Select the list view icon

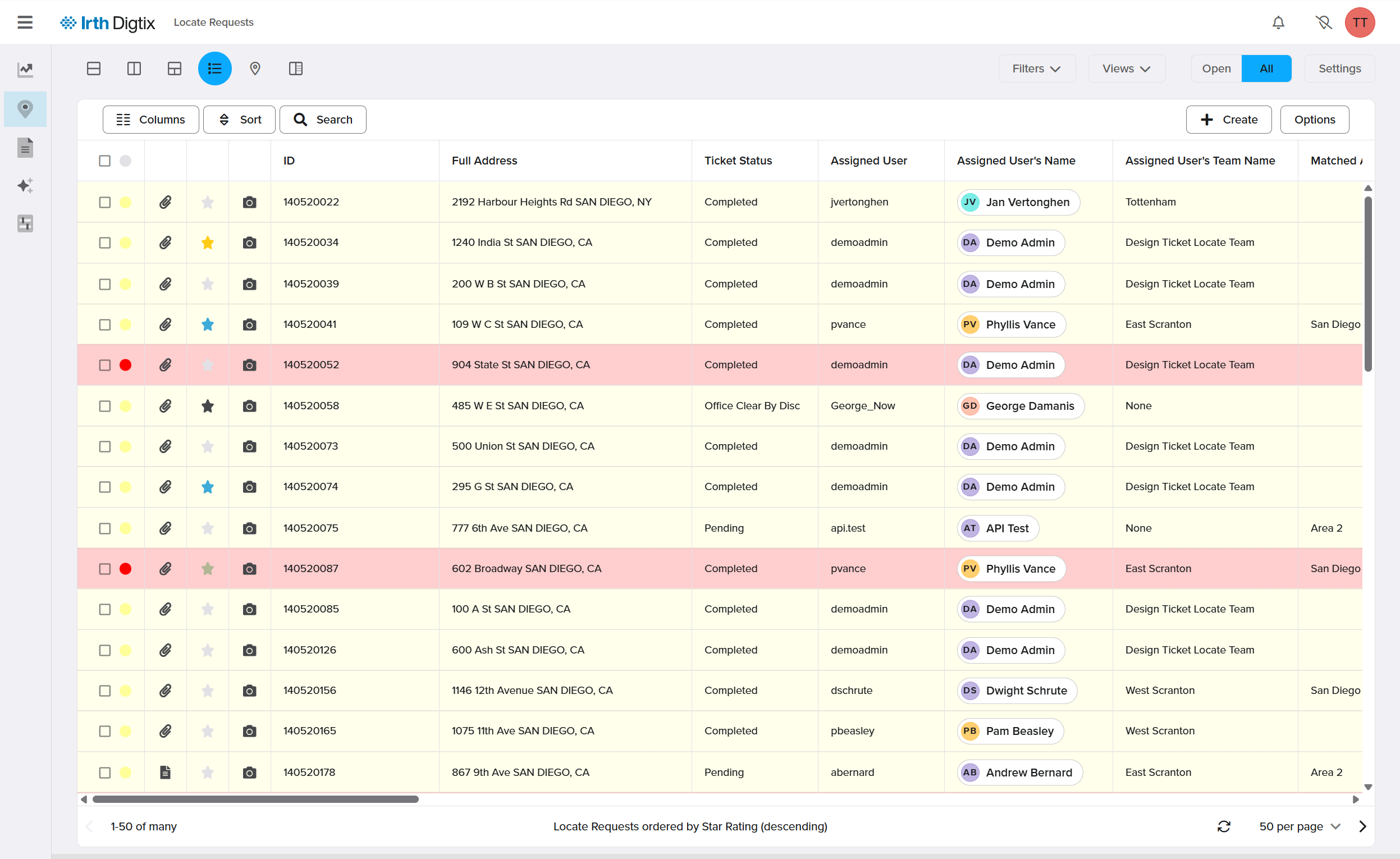click(215, 68)
